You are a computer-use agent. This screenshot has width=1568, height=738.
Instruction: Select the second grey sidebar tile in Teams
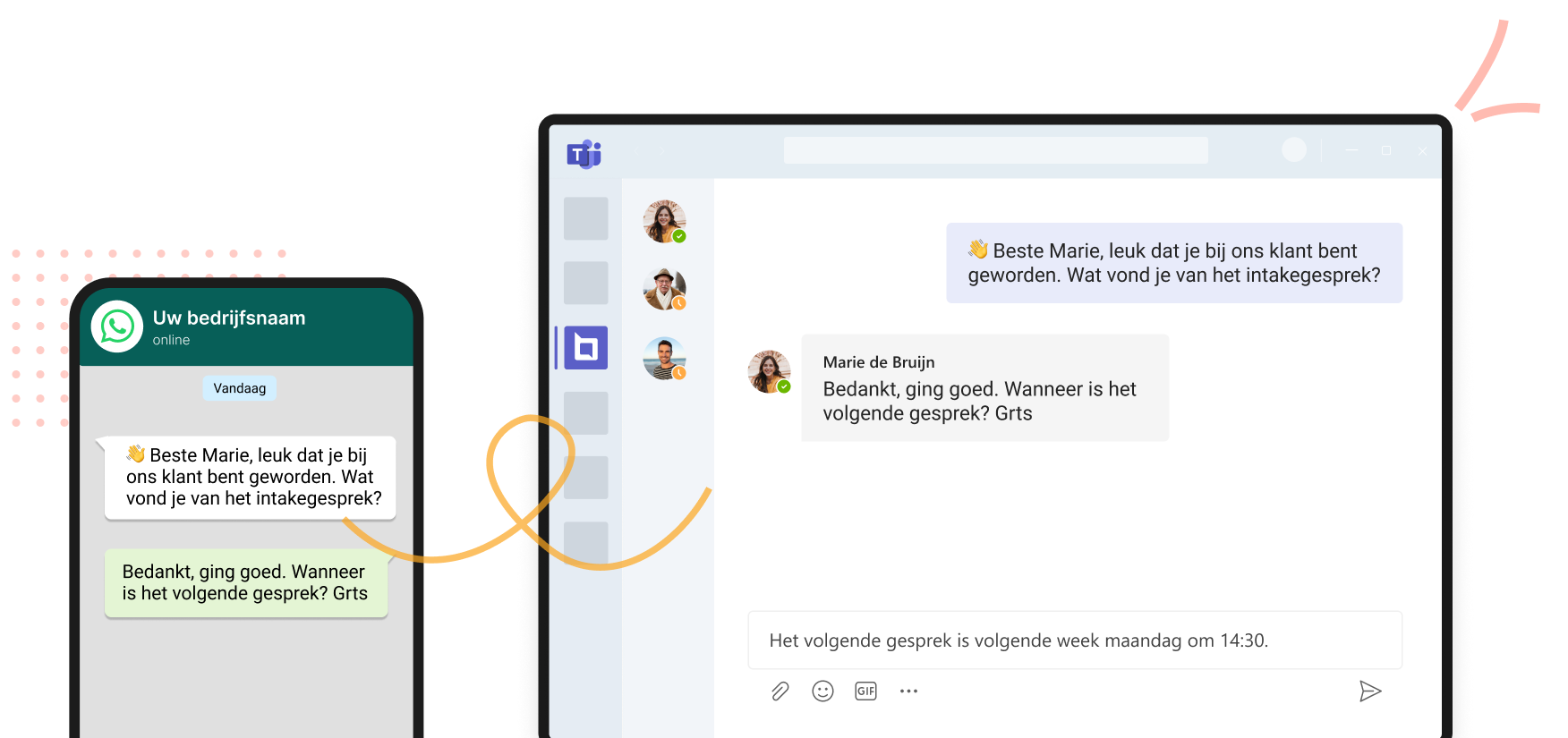pyautogui.click(x=586, y=283)
